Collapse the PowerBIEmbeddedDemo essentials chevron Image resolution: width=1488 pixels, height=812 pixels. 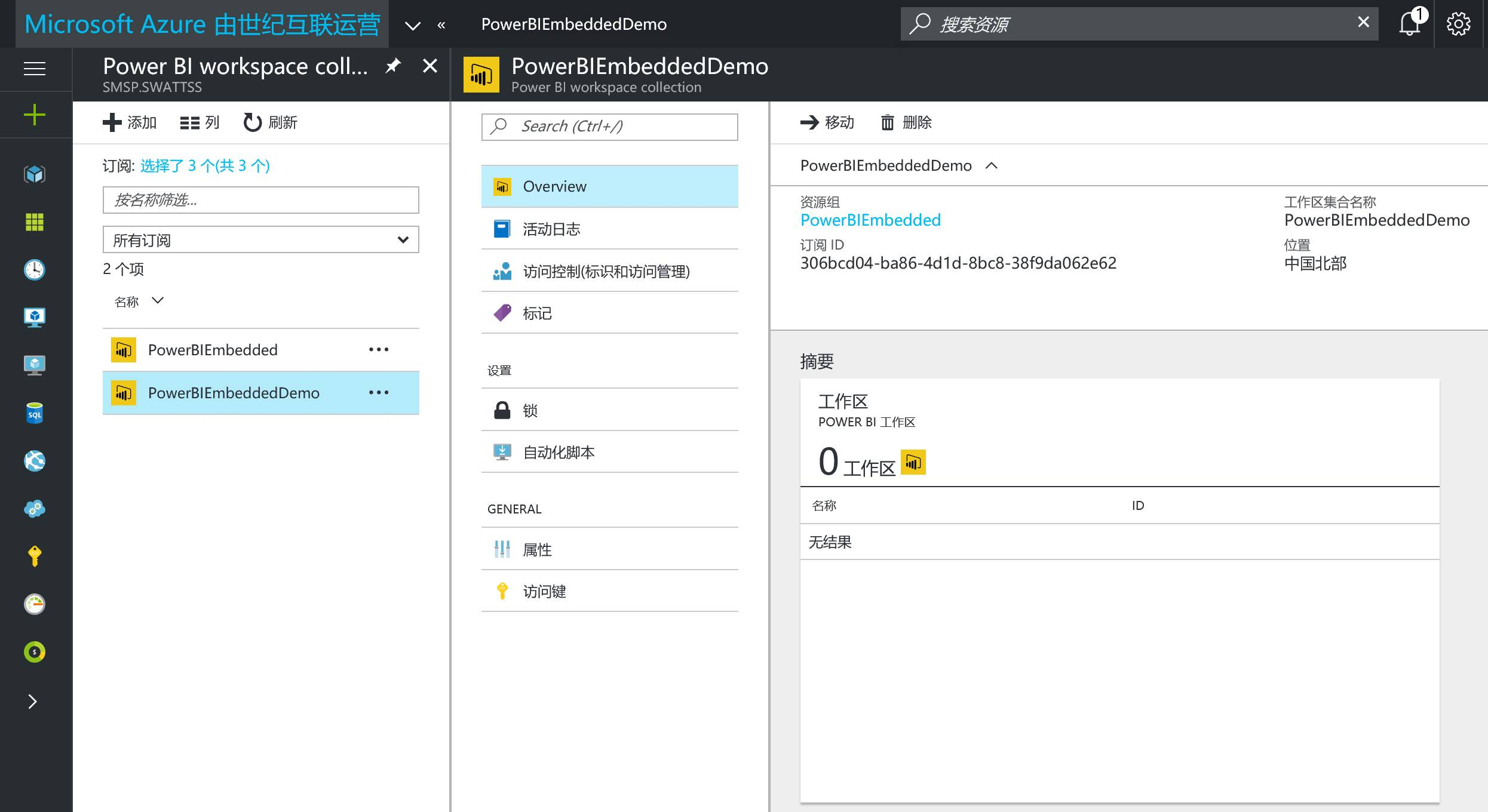click(x=992, y=165)
